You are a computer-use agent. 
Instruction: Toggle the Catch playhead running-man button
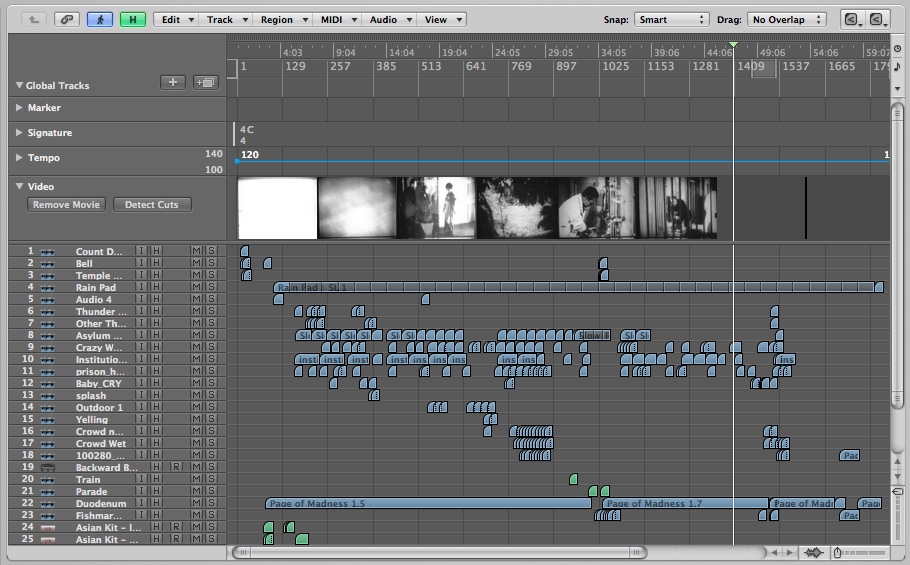point(100,19)
